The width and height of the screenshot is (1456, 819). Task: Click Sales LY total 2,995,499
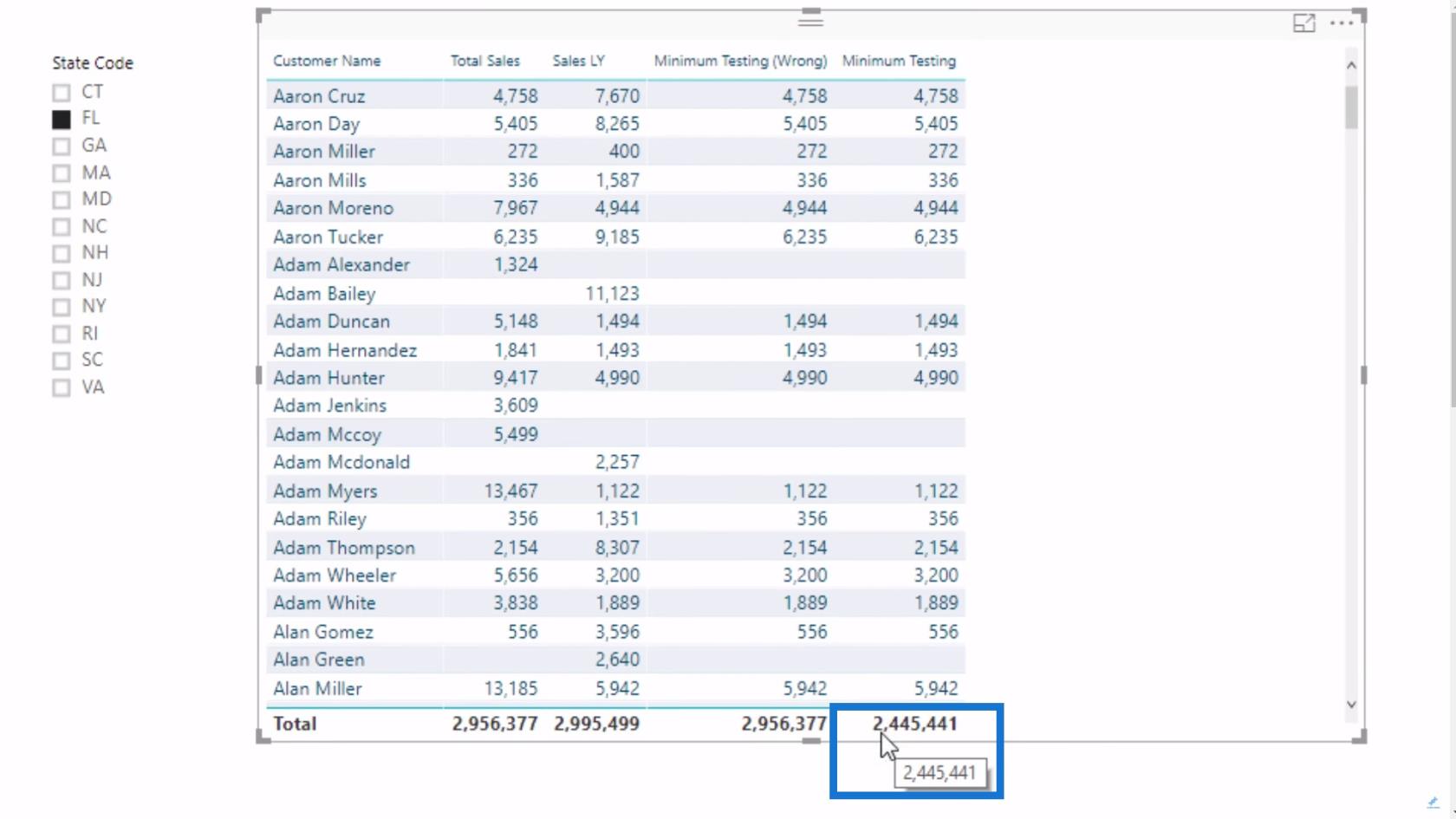[x=596, y=724]
